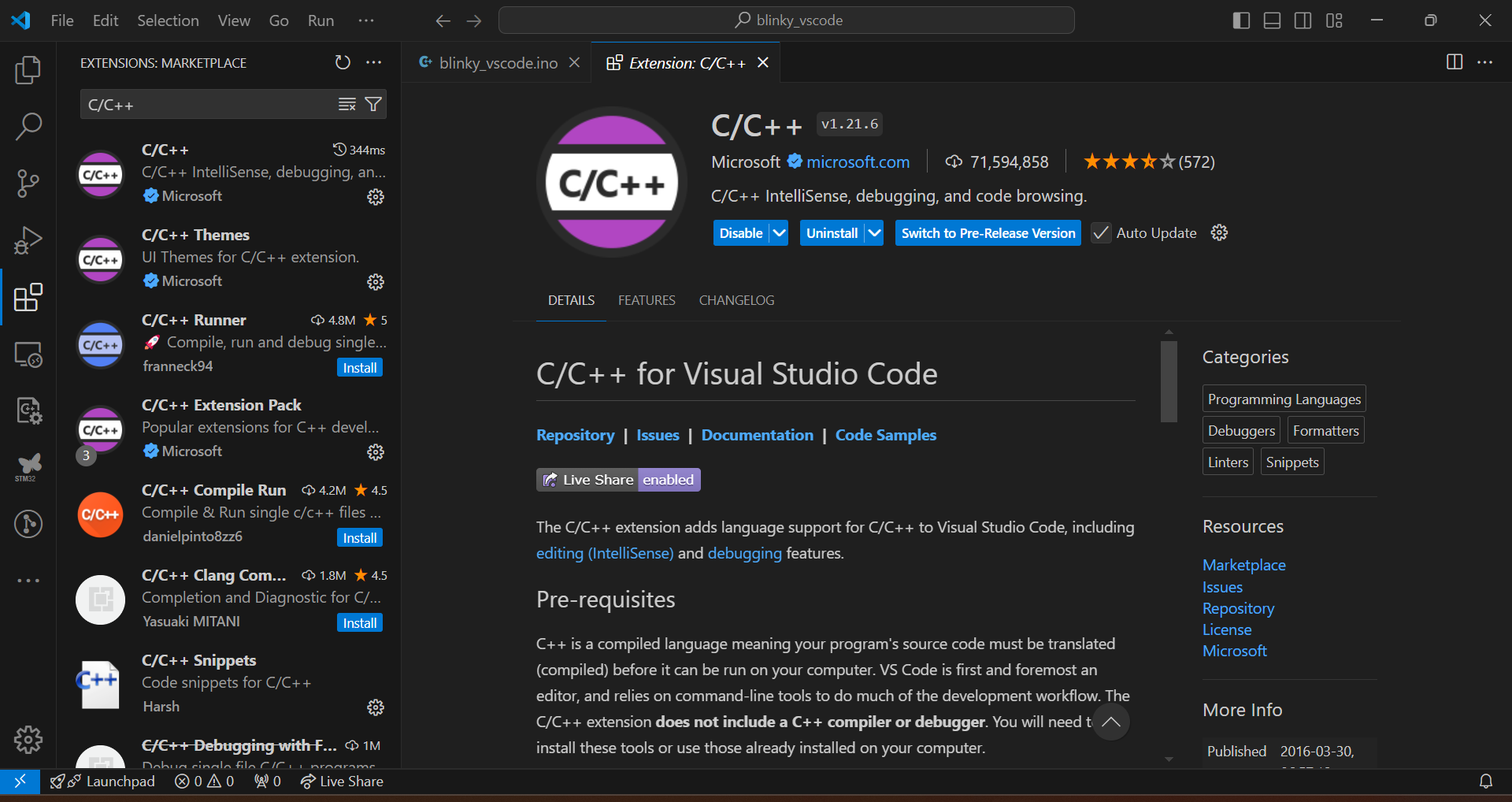
Task: Open notifications bell in status bar
Action: (x=1486, y=782)
